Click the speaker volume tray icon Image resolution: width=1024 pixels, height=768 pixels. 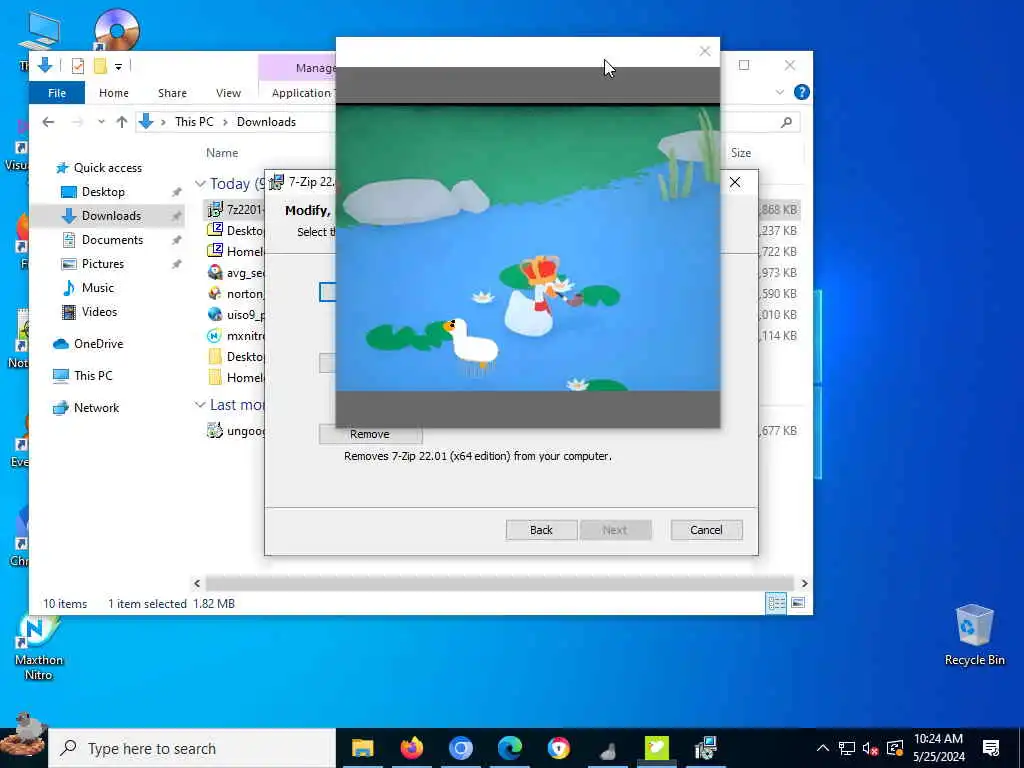coord(870,748)
